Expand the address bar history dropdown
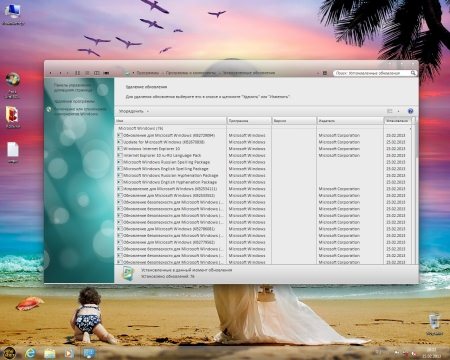 (x=318, y=73)
